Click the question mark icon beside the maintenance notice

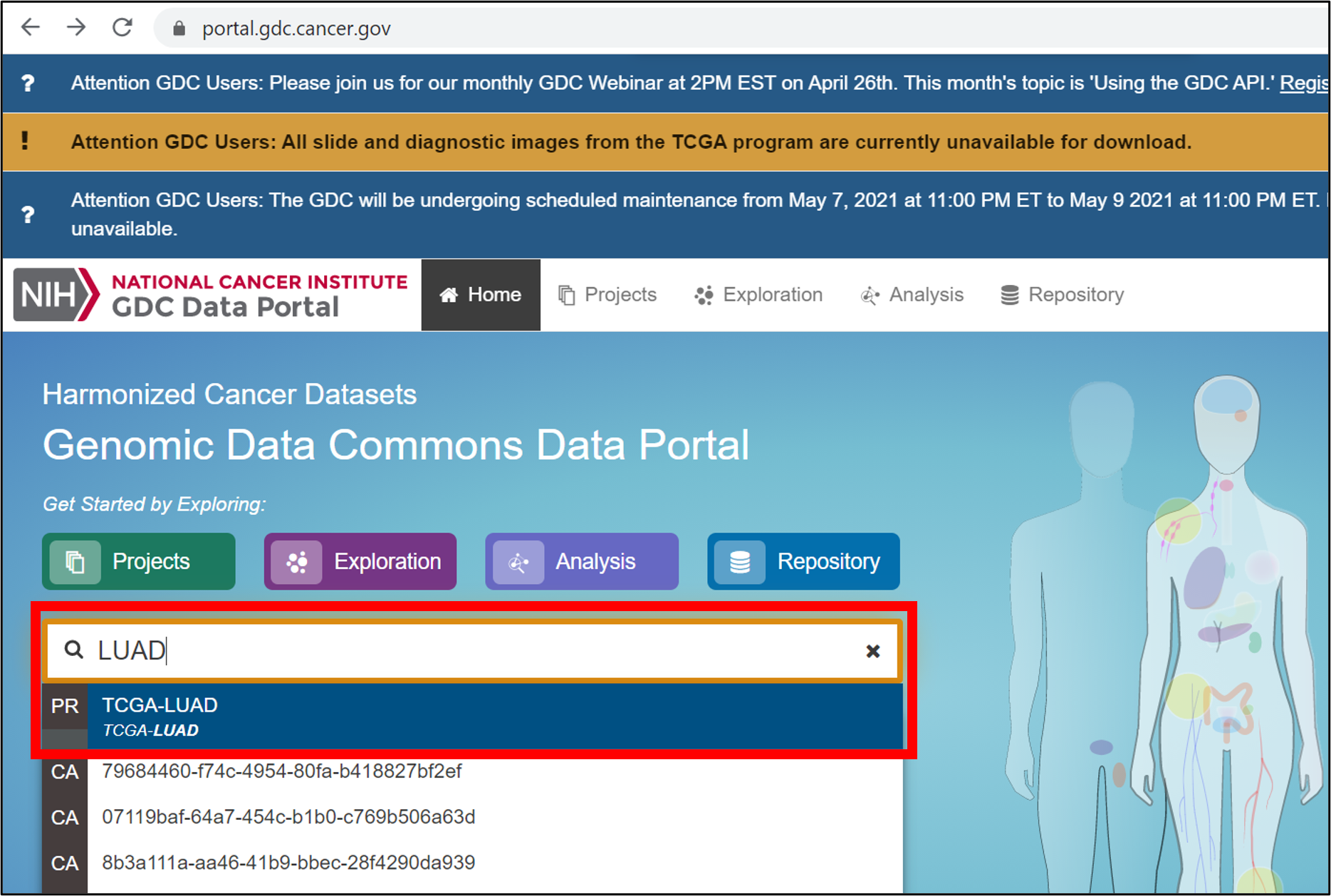pos(28,214)
